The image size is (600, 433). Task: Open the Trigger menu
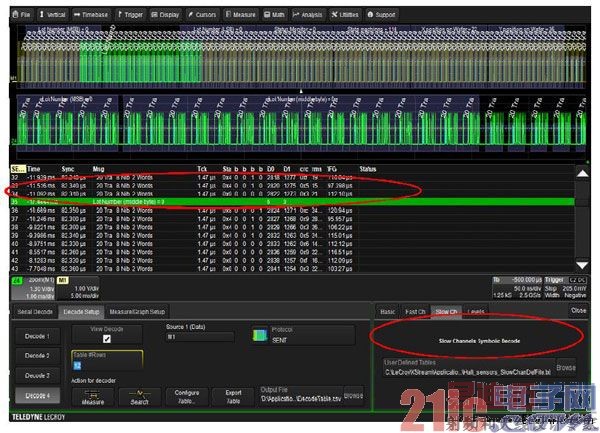point(130,15)
